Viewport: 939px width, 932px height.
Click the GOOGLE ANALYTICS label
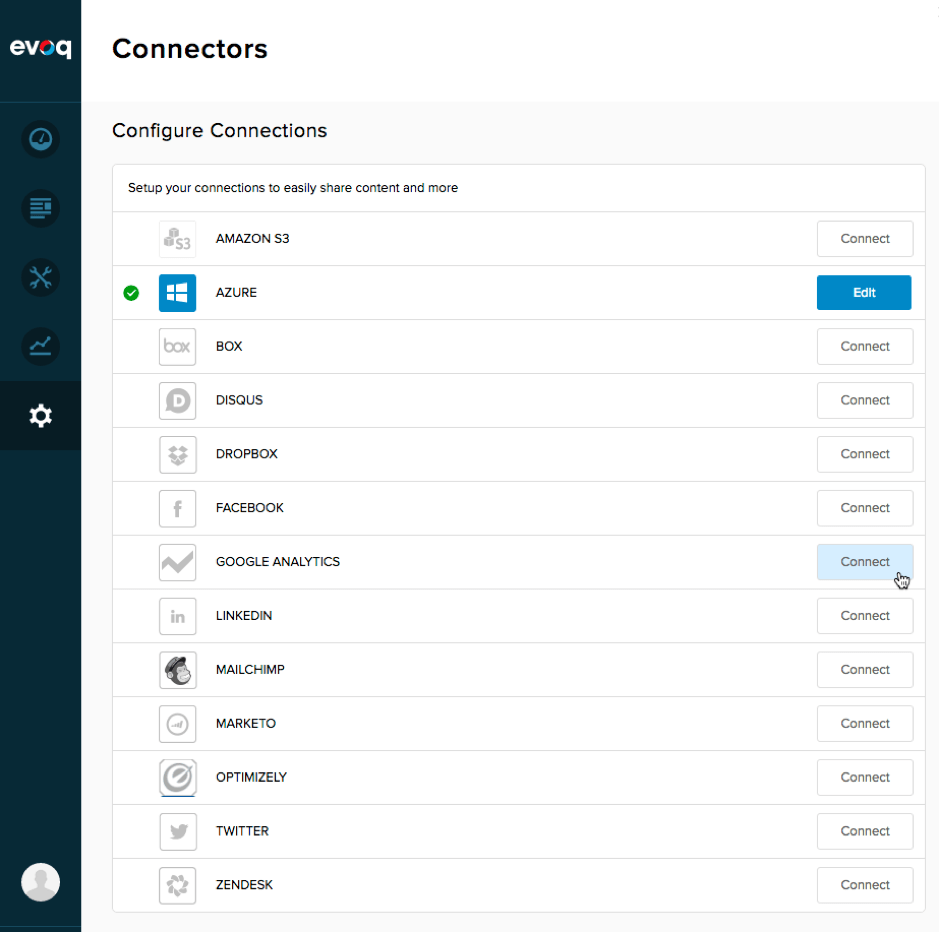coord(278,562)
